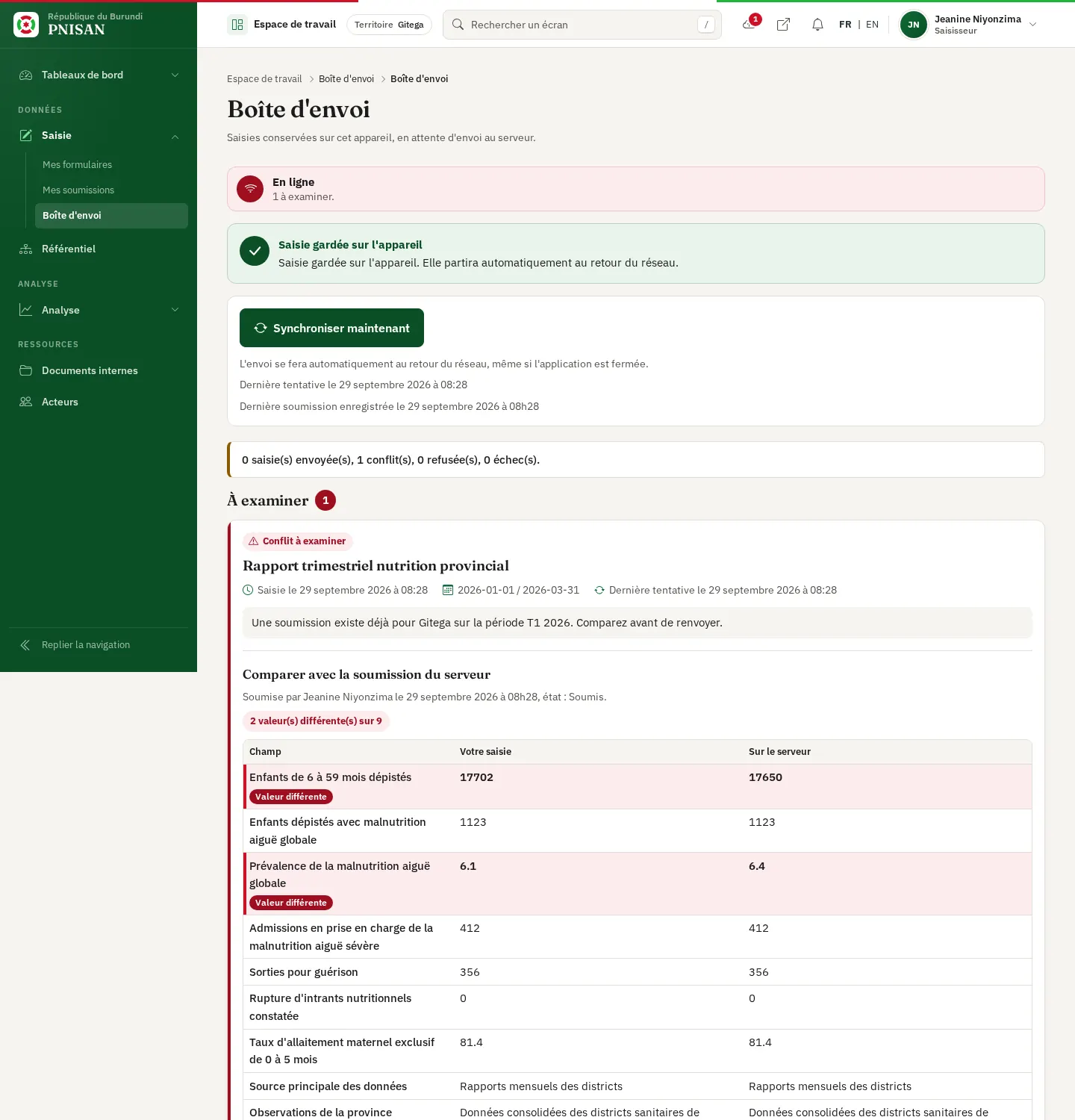Image resolution: width=1075 pixels, height=1120 pixels.
Task: Open notifications bell
Action: [817, 25]
